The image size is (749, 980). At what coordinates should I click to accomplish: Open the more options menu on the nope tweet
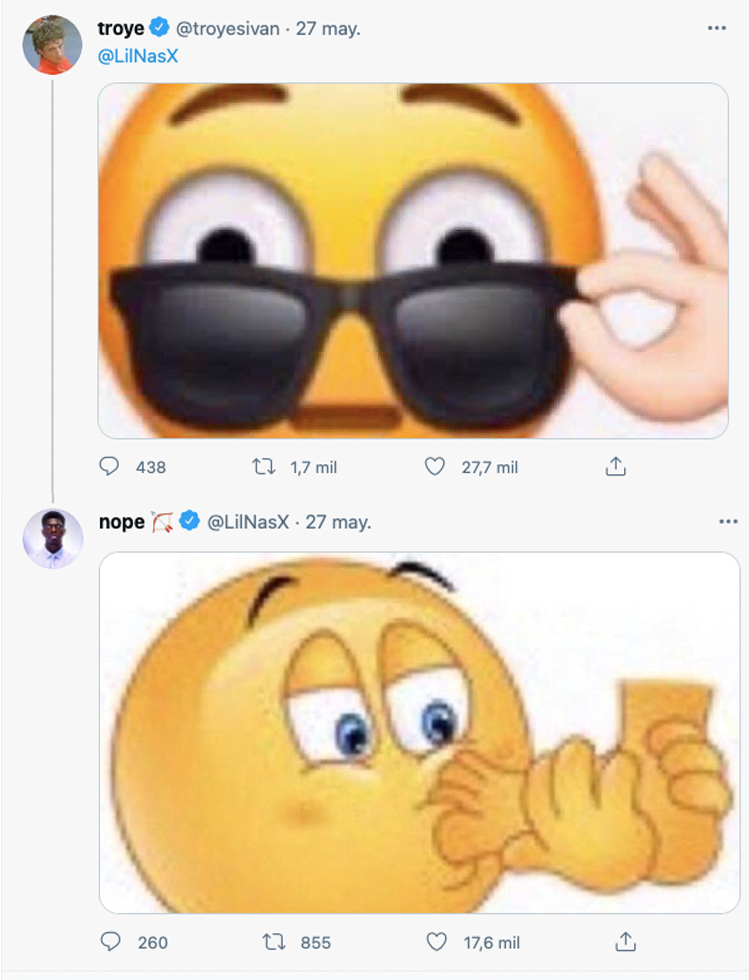729,521
